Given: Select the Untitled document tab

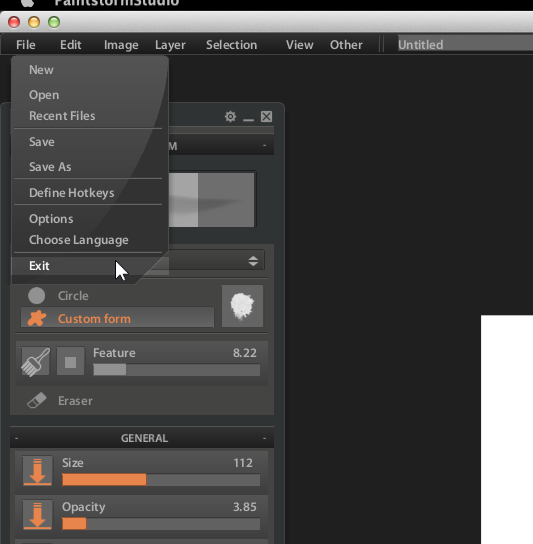Looking at the screenshot, I should (x=465, y=44).
